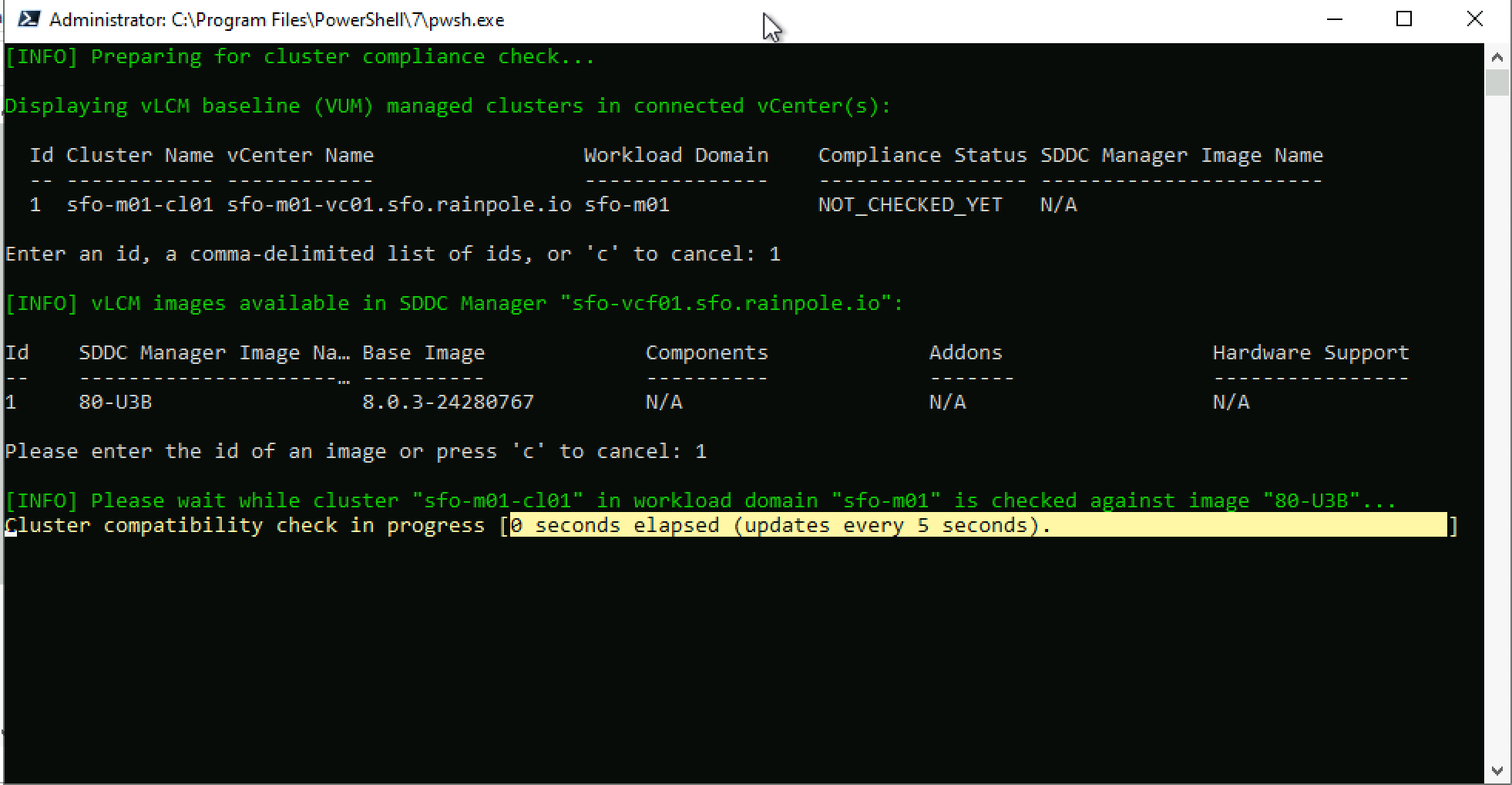Click the Workload Domain column header
This screenshot has width=1512, height=785.
[x=676, y=156]
